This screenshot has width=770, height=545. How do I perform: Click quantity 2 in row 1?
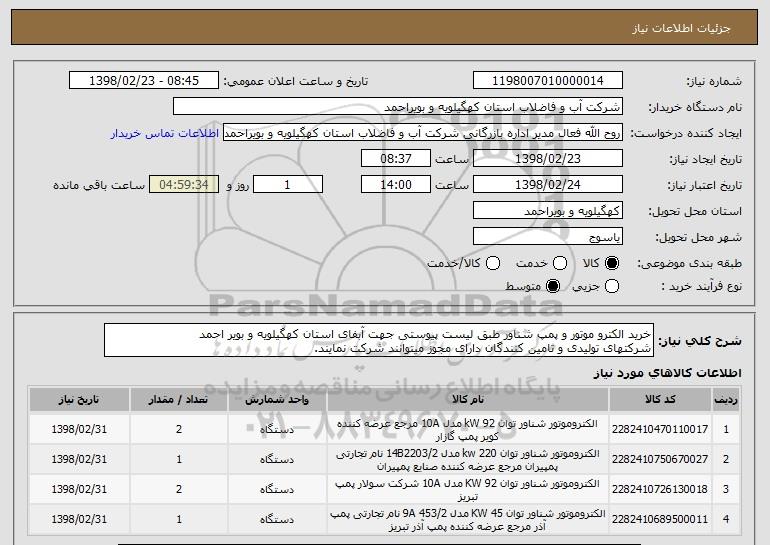[x=179, y=429]
